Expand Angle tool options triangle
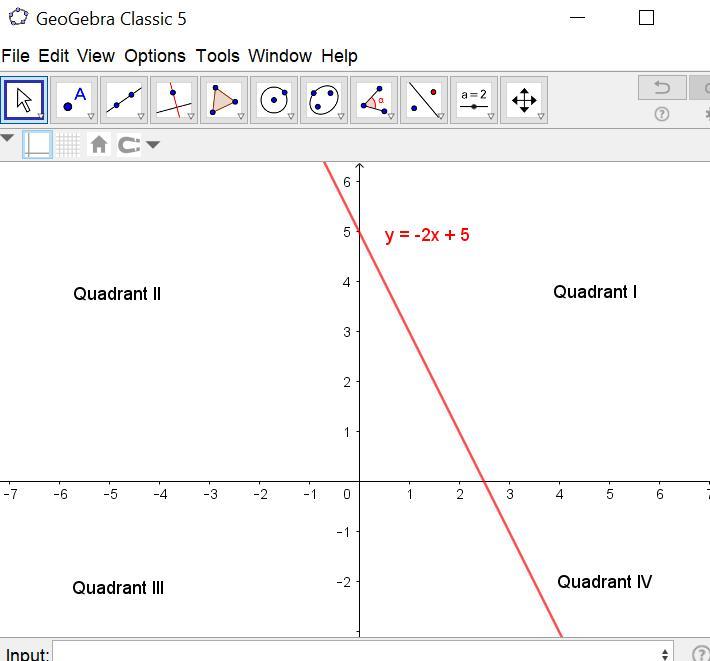This screenshot has width=710, height=661. (x=391, y=116)
